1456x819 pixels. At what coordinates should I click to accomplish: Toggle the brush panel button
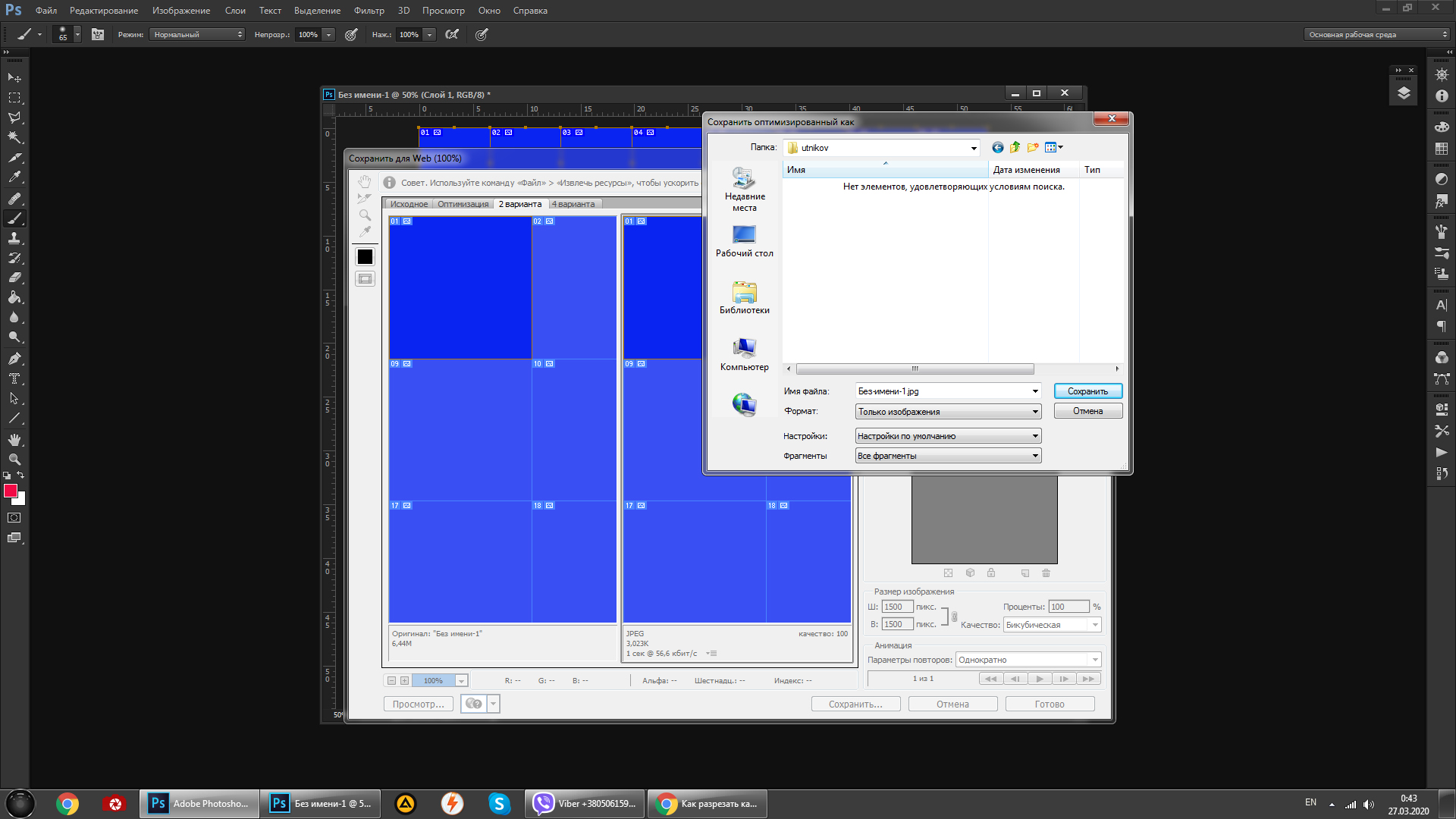point(98,34)
